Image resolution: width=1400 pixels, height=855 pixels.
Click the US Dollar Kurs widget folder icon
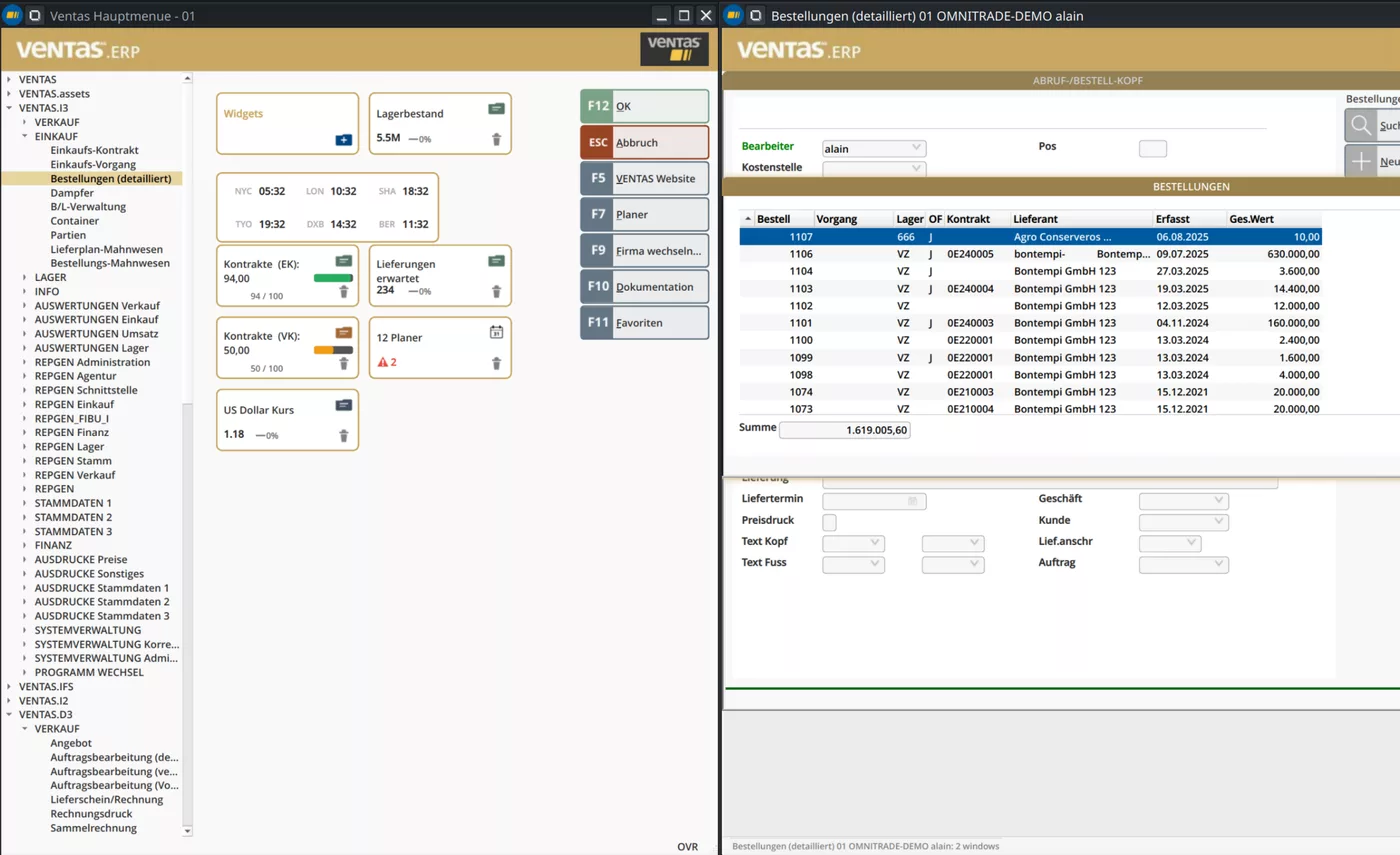(343, 405)
